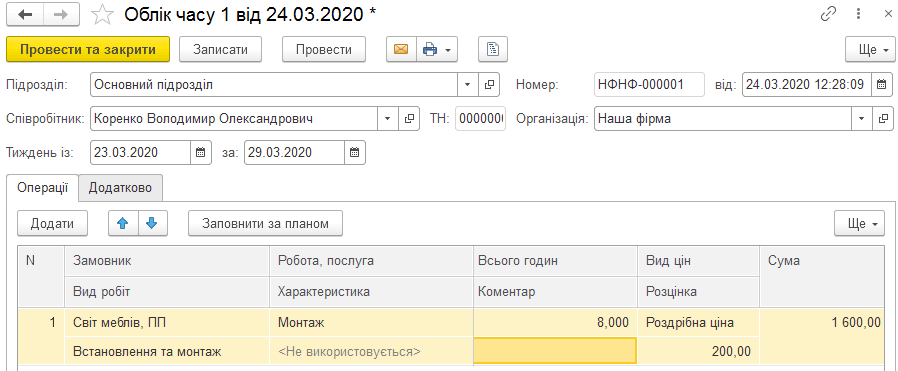This screenshot has width=898, height=371.
Task: Open the document report sheet icon
Action: point(493,50)
